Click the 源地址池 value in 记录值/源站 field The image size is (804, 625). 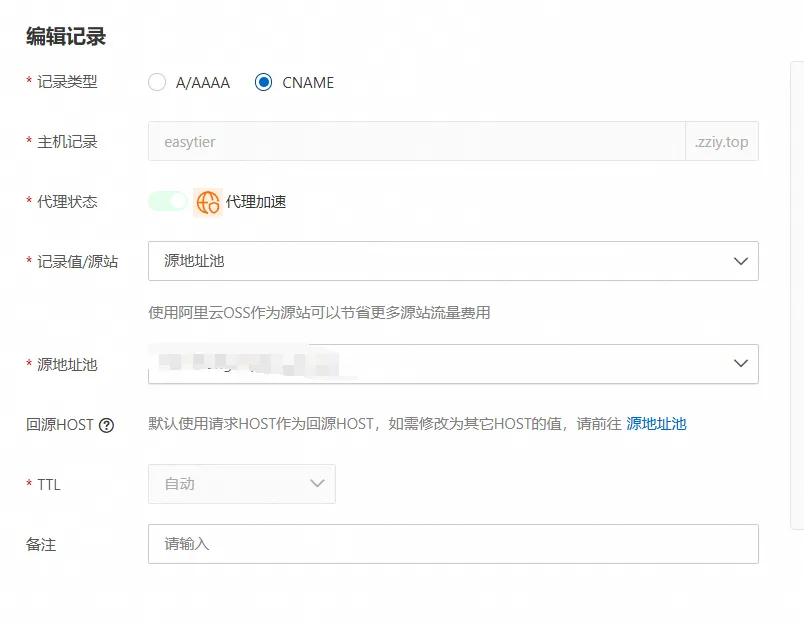coord(195,261)
